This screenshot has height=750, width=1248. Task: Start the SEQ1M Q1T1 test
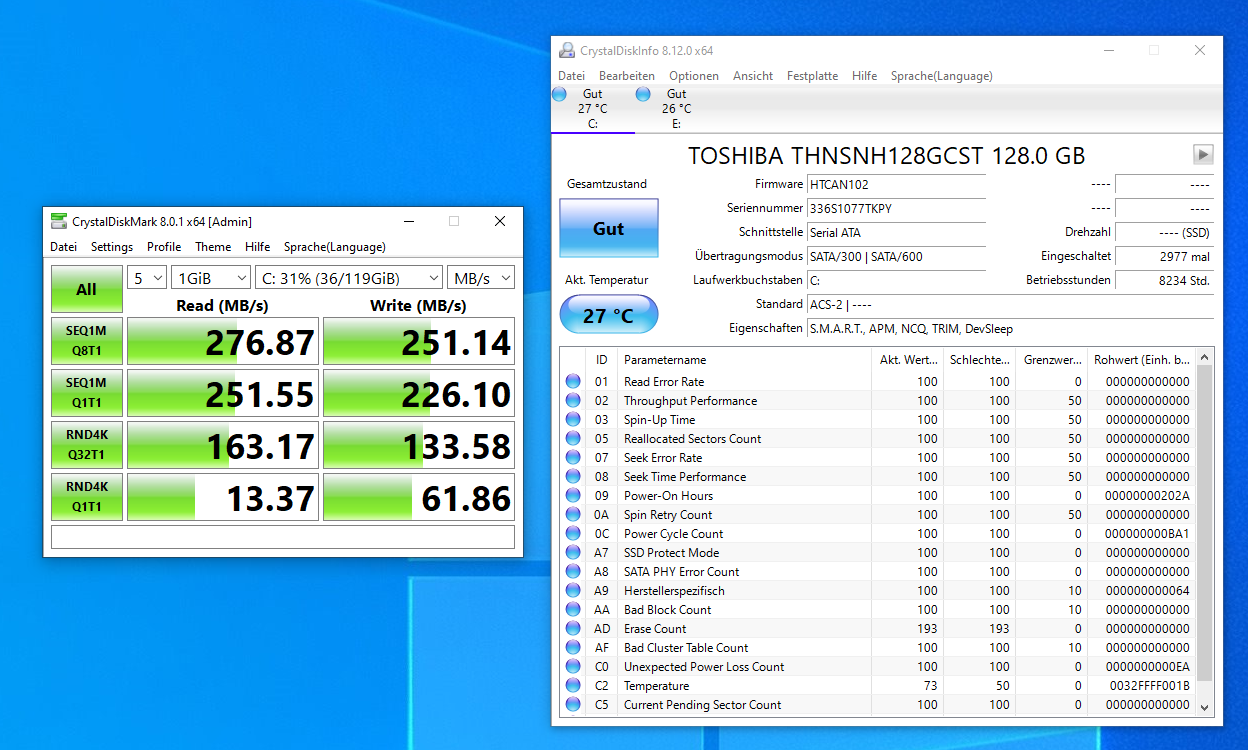click(87, 393)
